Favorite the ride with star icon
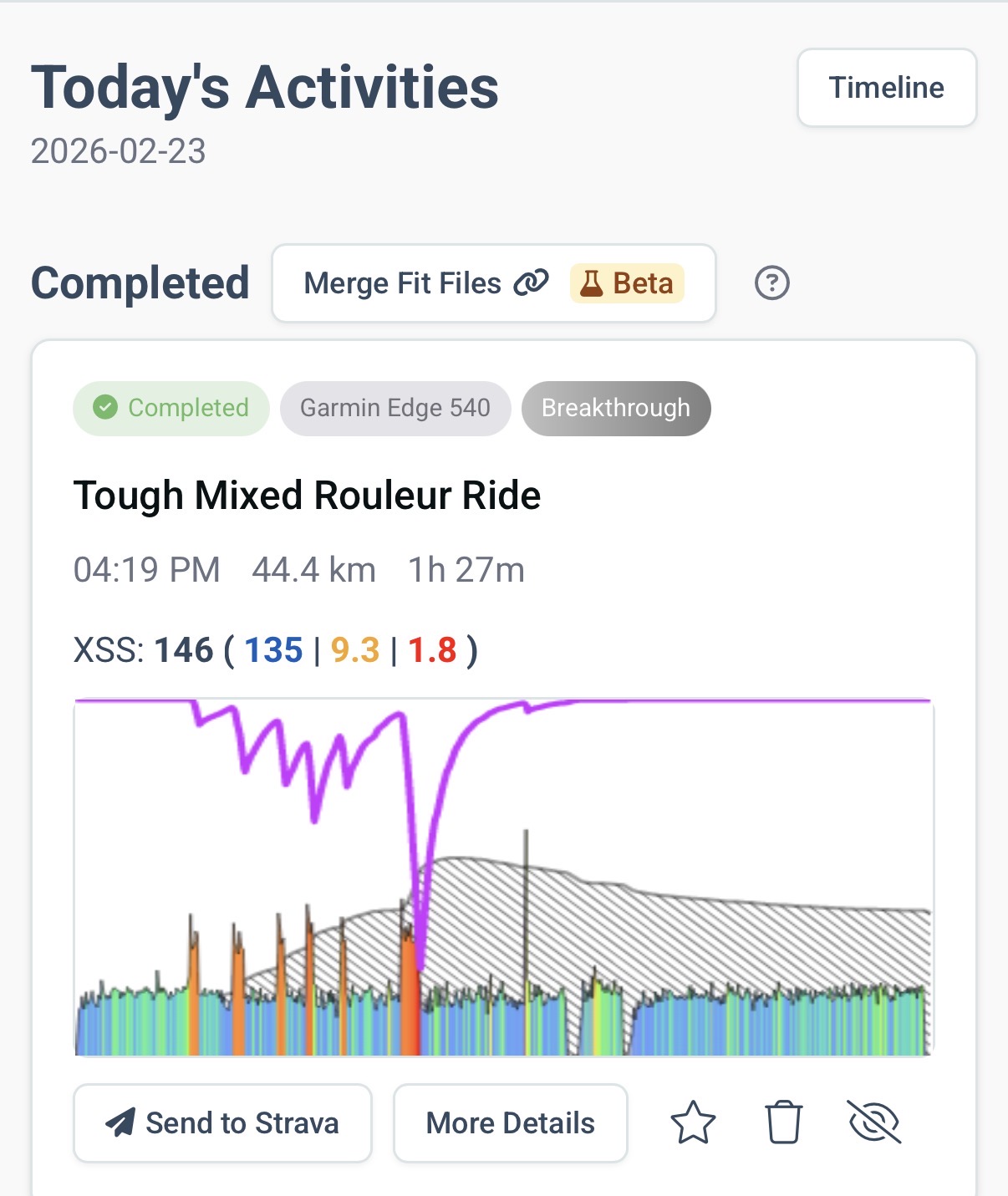 [693, 1122]
